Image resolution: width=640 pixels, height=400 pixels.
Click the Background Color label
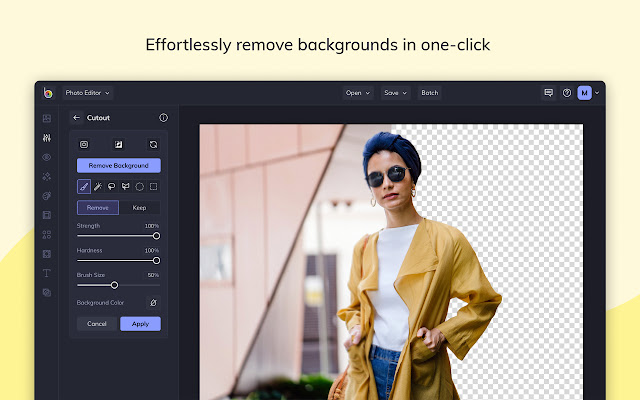tap(100, 302)
